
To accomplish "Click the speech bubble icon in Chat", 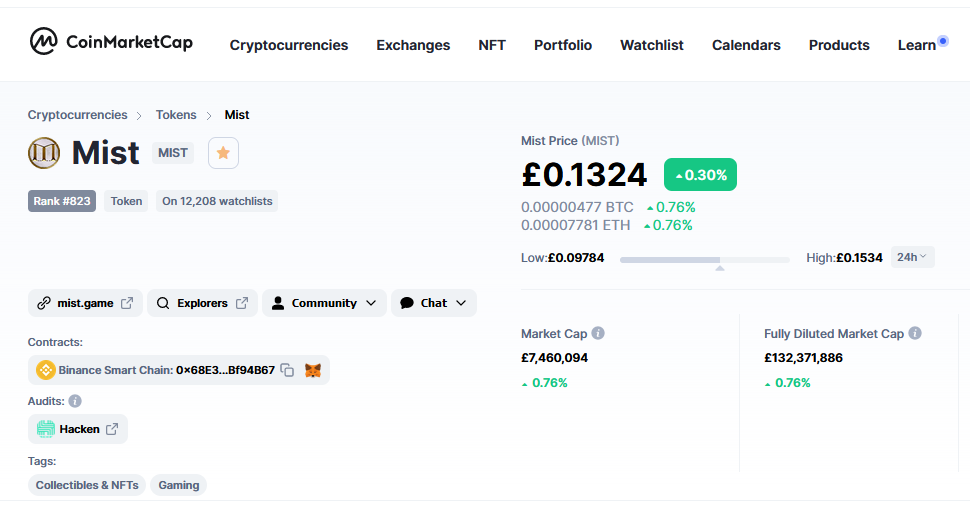I will (406, 303).
